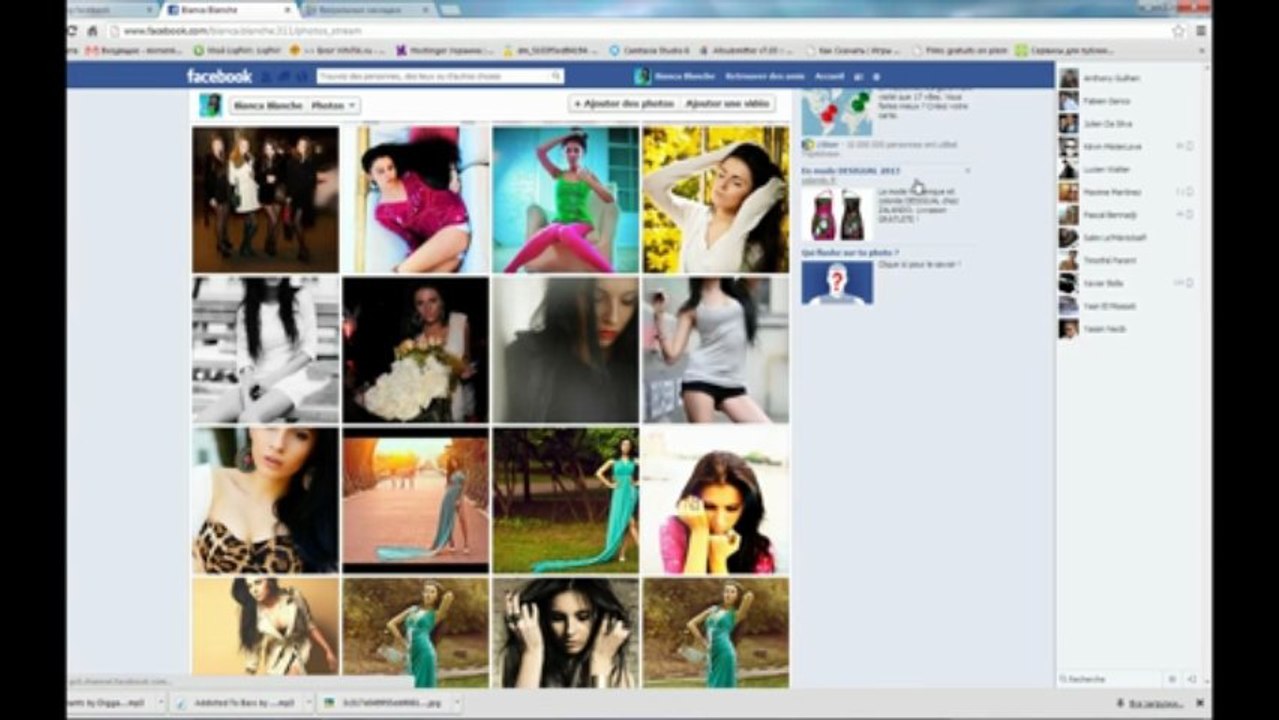
Task: Open photo of four women walking
Action: (x=265, y=199)
